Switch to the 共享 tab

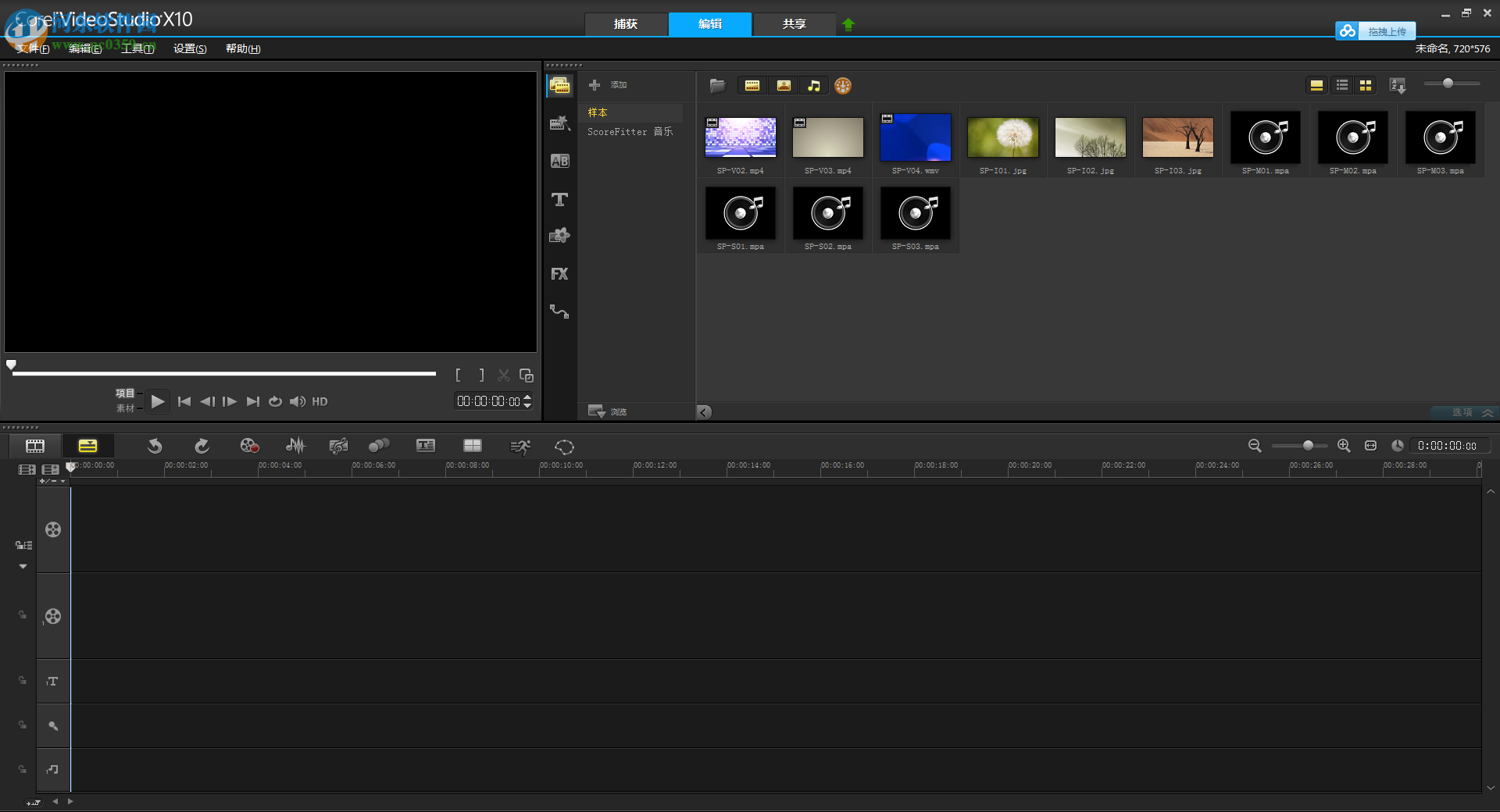[794, 24]
